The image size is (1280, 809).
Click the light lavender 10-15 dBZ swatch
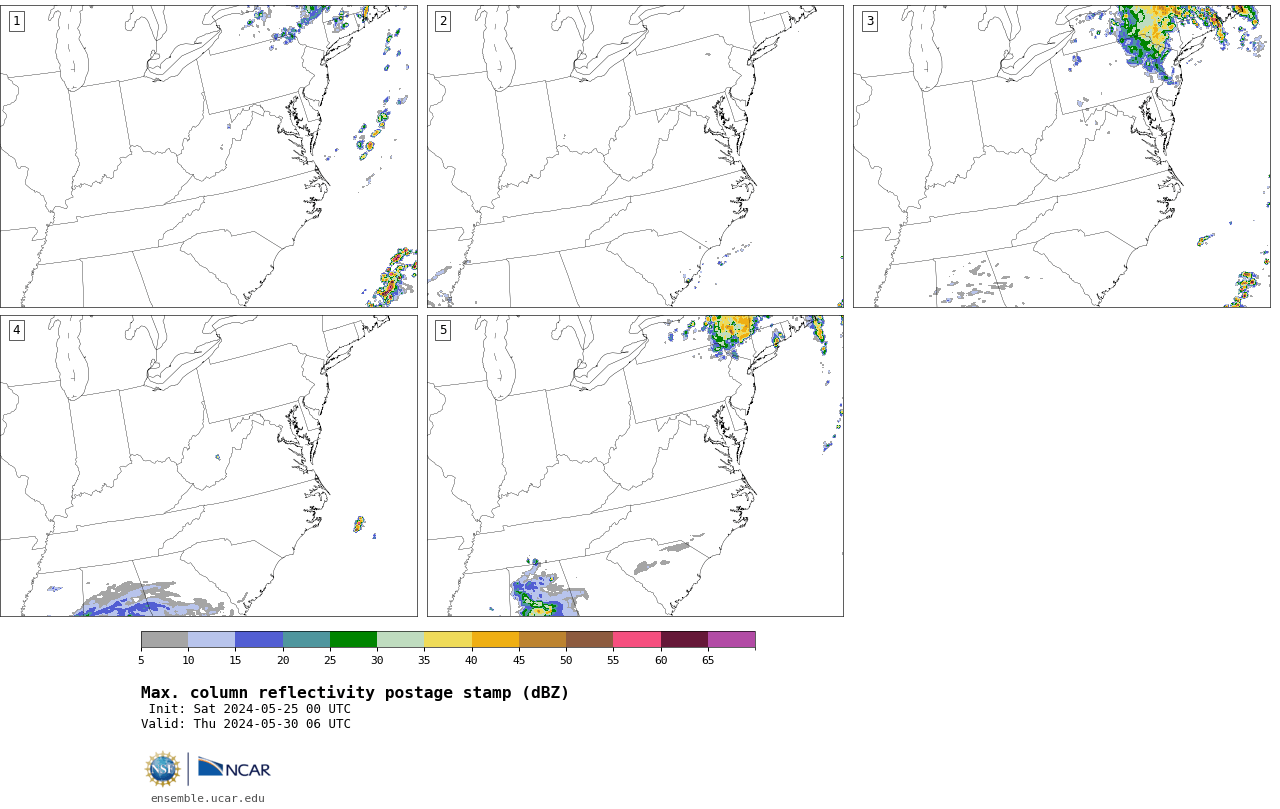(x=211, y=640)
